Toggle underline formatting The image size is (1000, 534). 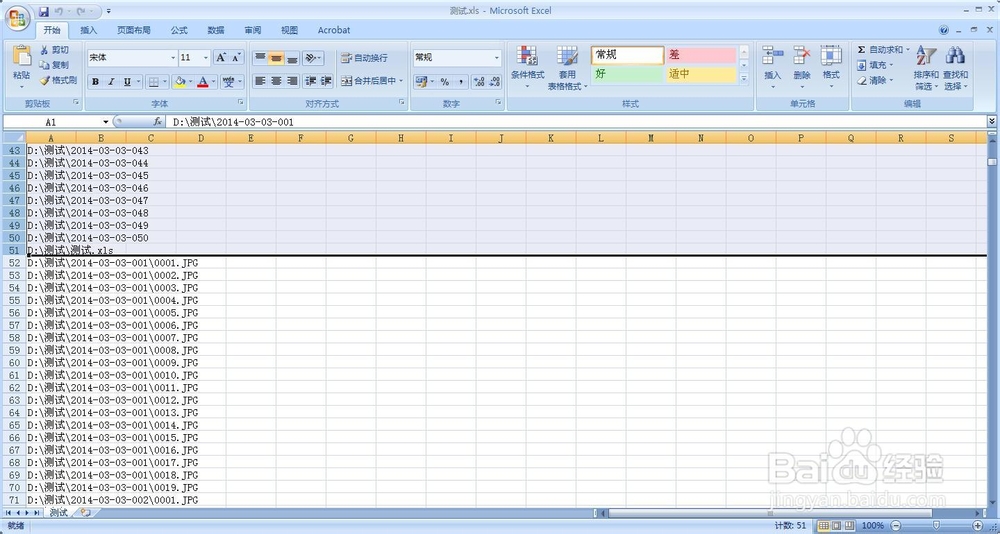pyautogui.click(x=127, y=82)
